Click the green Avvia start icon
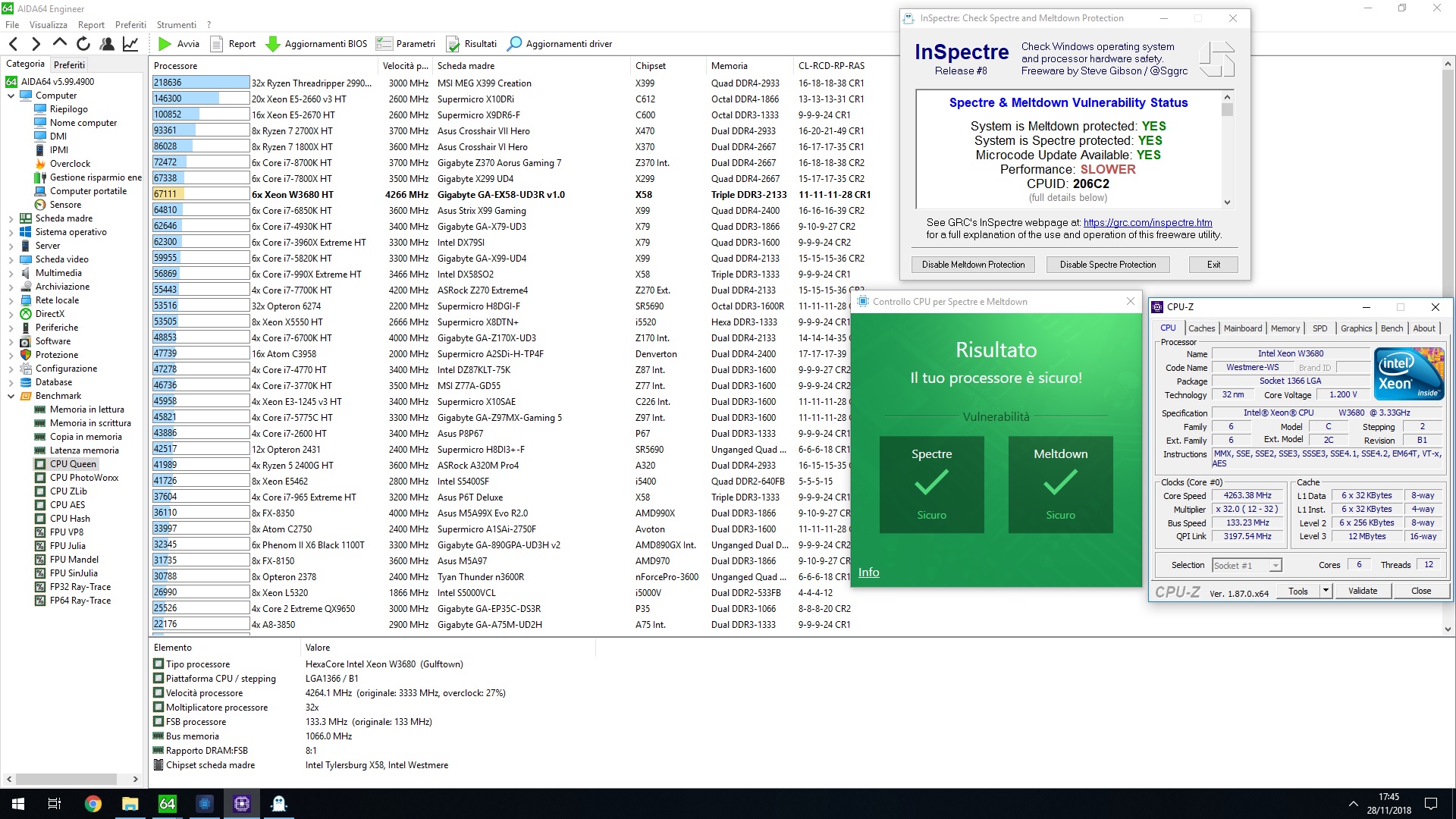 (x=165, y=44)
